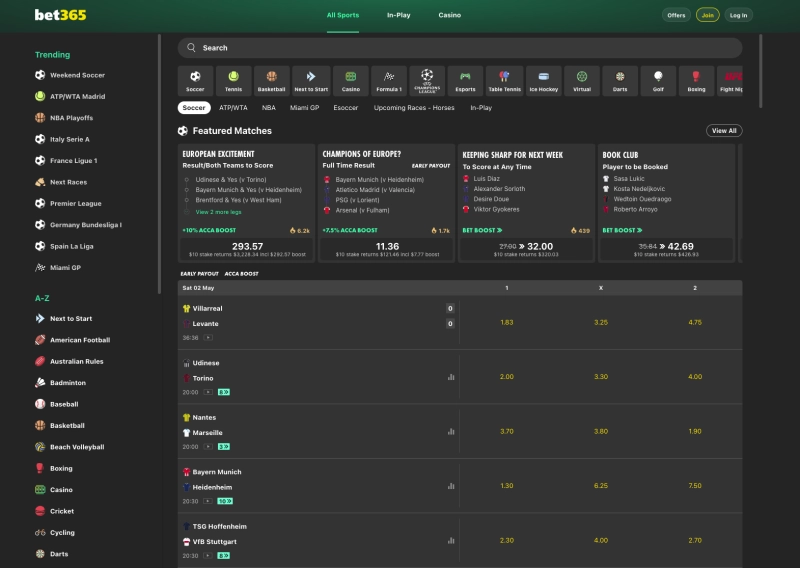
Task: Click the search magnifier icon
Action: pyautogui.click(x=191, y=47)
